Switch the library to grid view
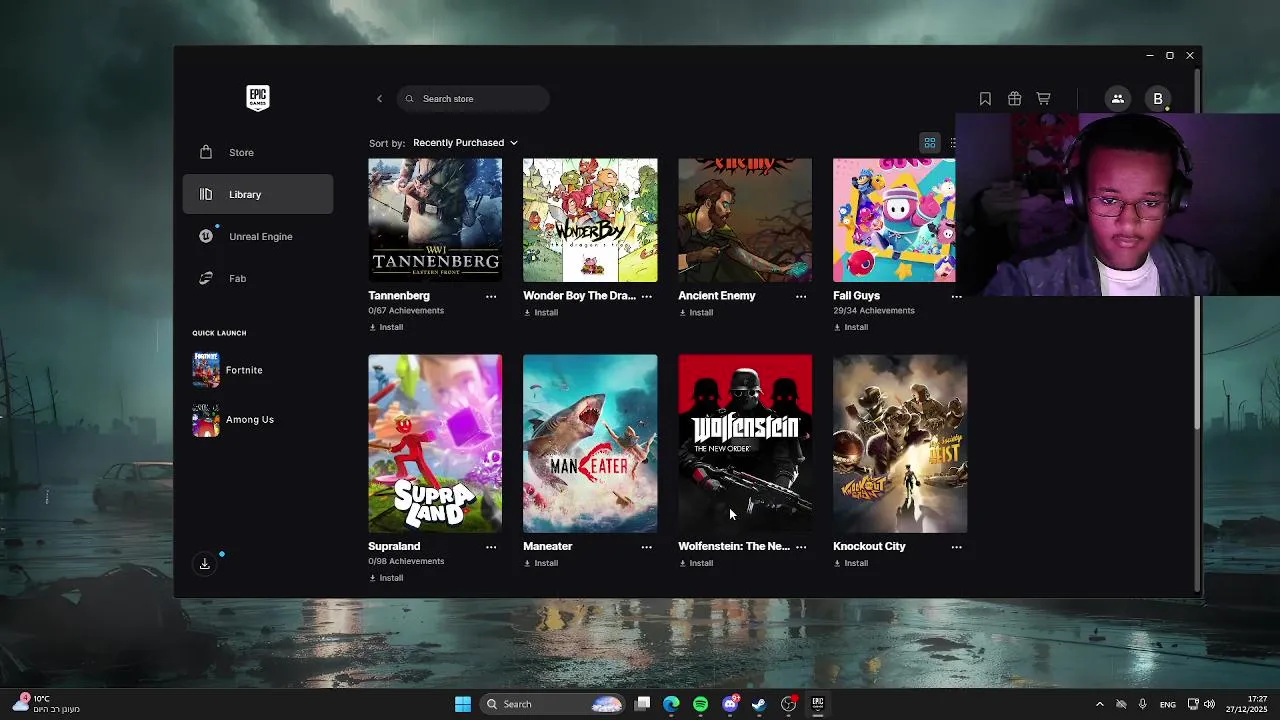This screenshot has height=720, width=1280. pos(929,143)
